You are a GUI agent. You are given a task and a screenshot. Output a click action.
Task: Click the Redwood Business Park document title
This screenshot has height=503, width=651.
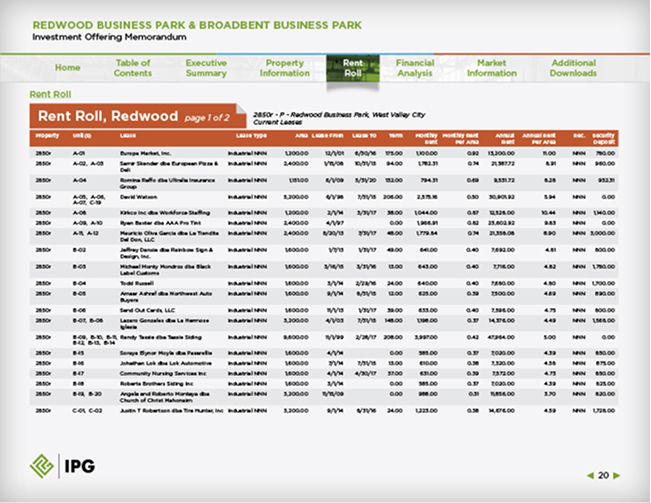[197, 25]
